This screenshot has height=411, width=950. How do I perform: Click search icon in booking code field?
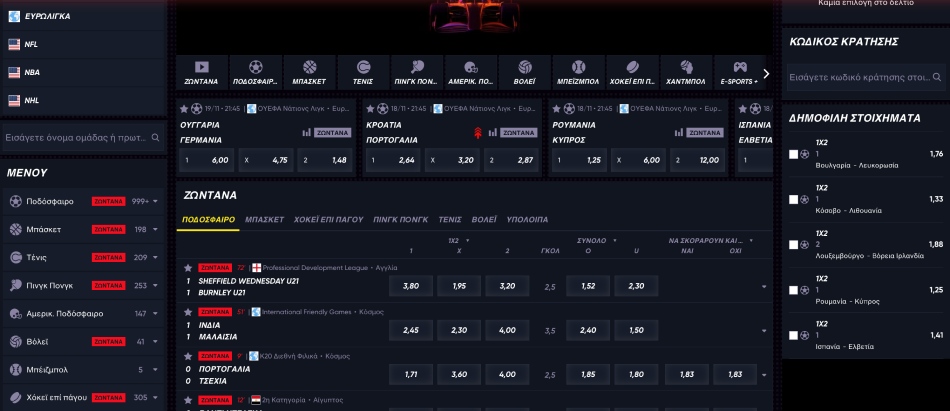tap(937, 78)
